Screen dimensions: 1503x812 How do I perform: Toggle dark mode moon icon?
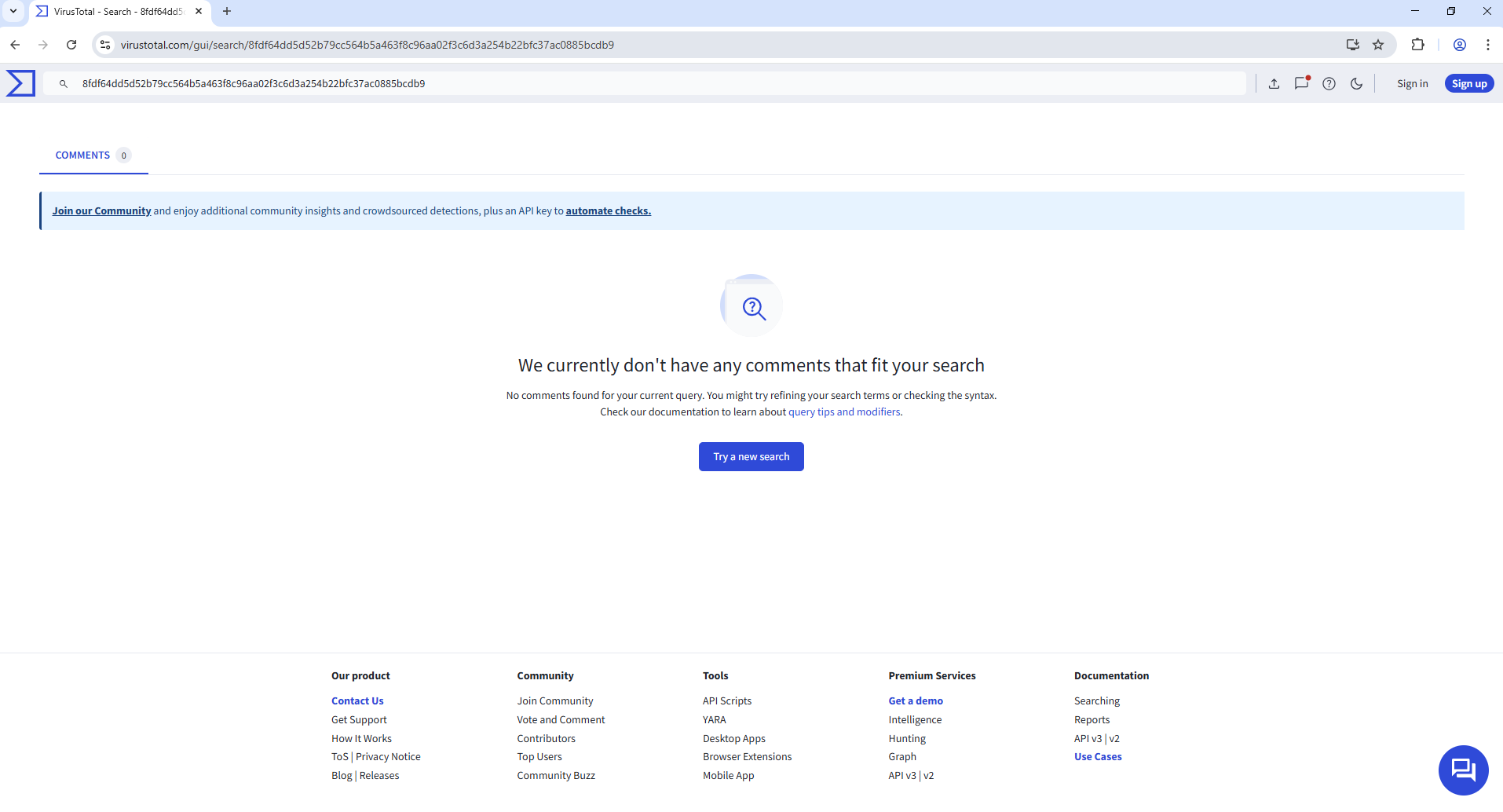click(x=1356, y=84)
